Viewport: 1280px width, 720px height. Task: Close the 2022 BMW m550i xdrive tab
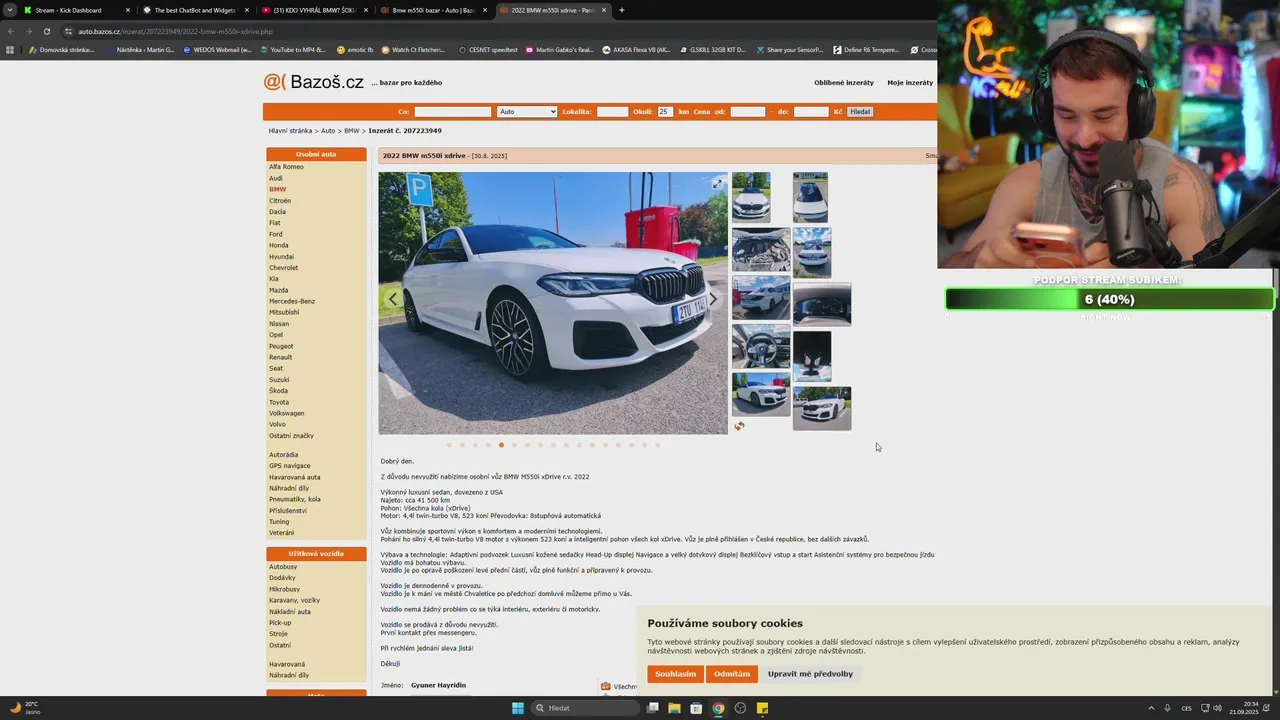click(x=603, y=10)
